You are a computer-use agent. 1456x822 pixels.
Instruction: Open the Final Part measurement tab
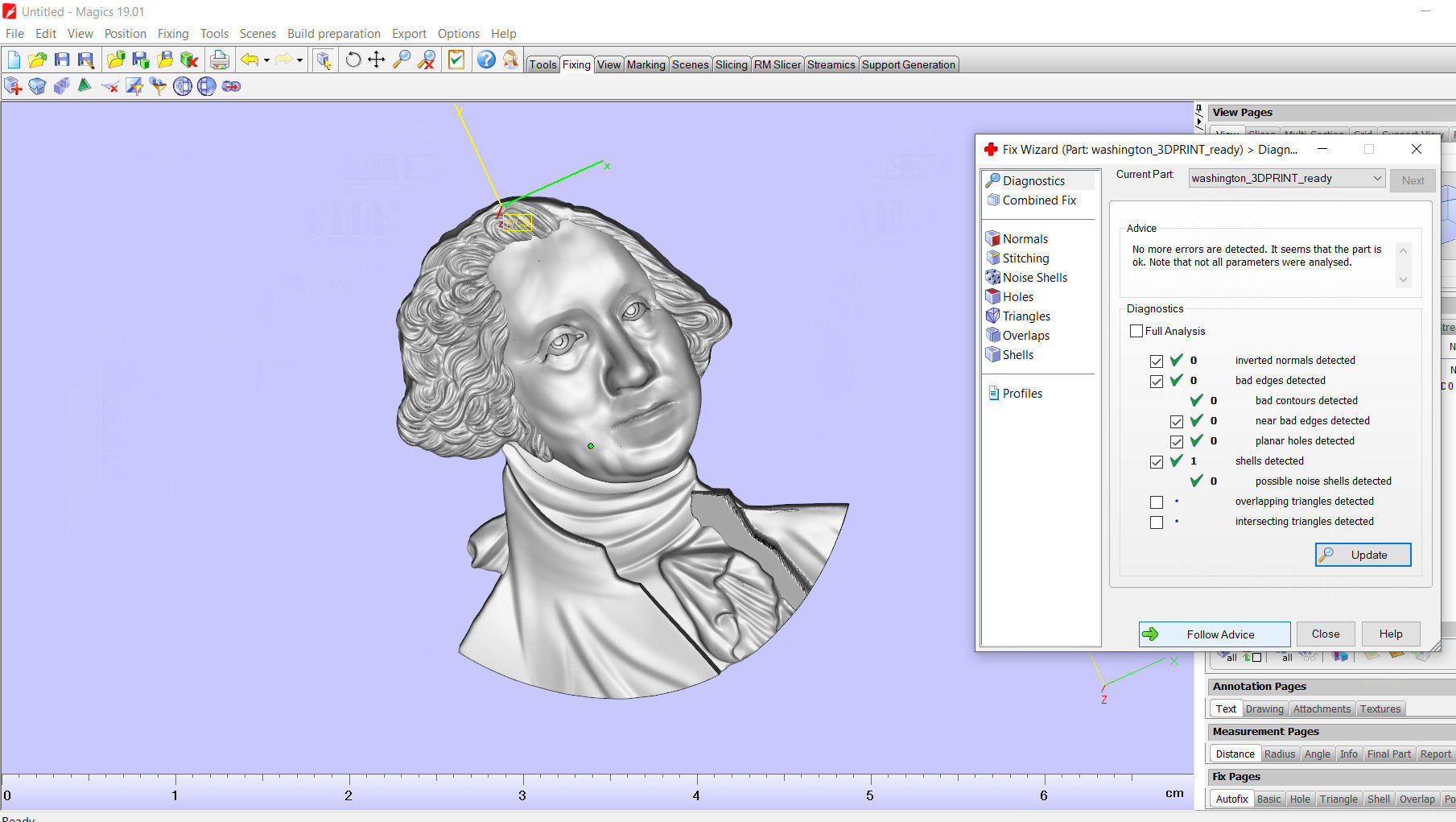1389,754
